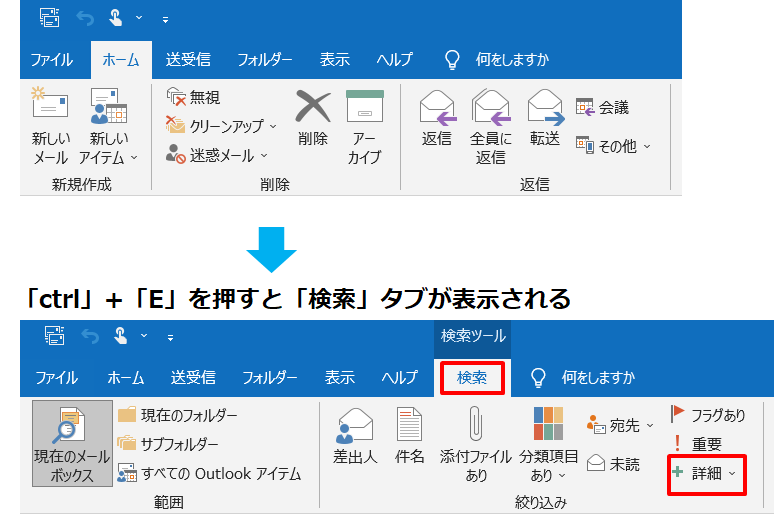The height and width of the screenshot is (518, 774).
Task: Open ヘルプ tab in search ribbon window
Action: tap(400, 378)
